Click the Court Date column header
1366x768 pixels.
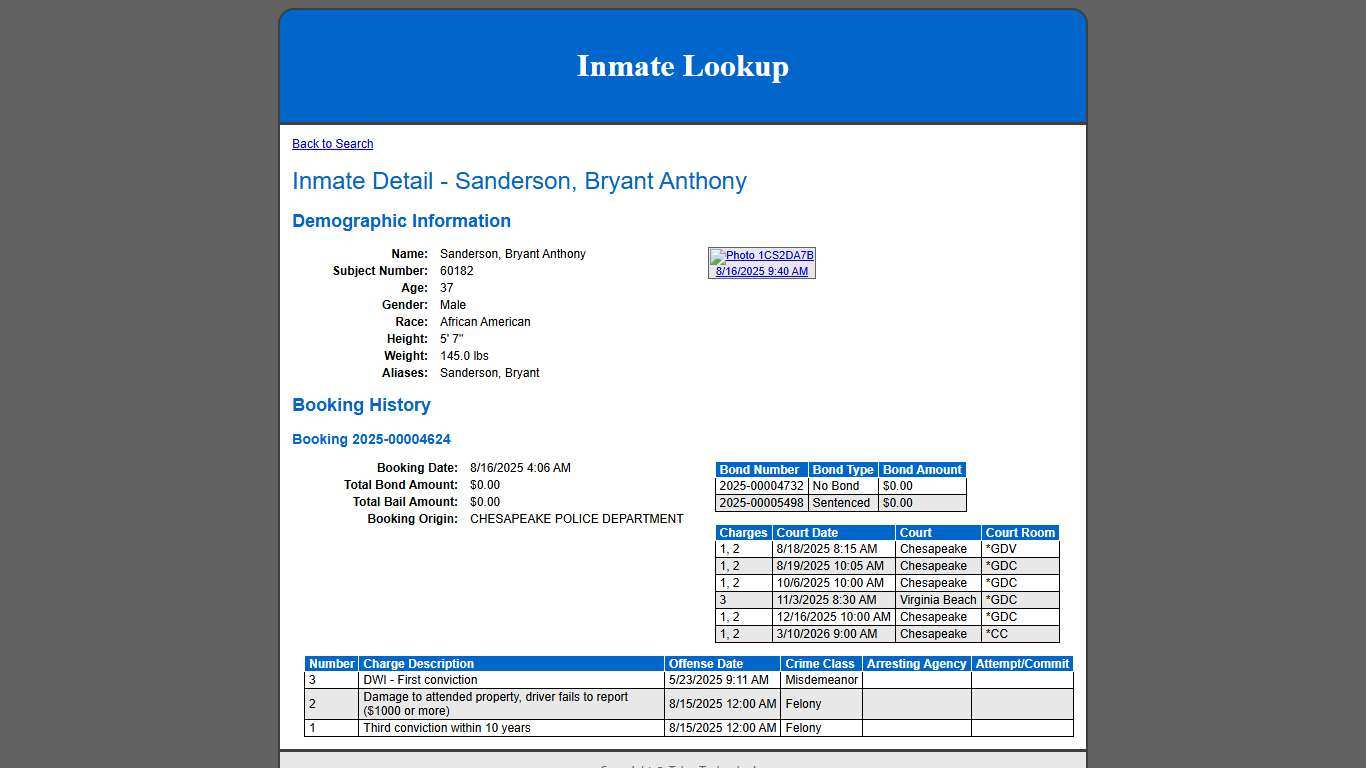[x=807, y=532]
